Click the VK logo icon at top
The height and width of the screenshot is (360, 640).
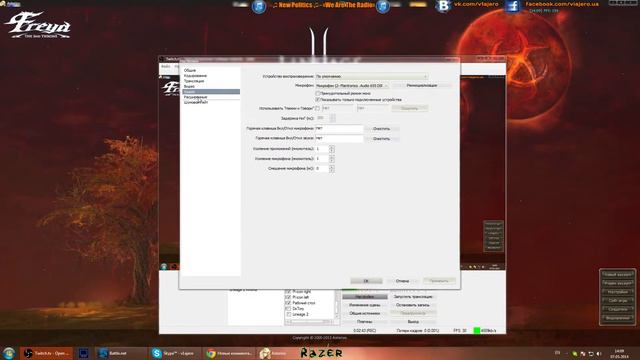(x=444, y=6)
